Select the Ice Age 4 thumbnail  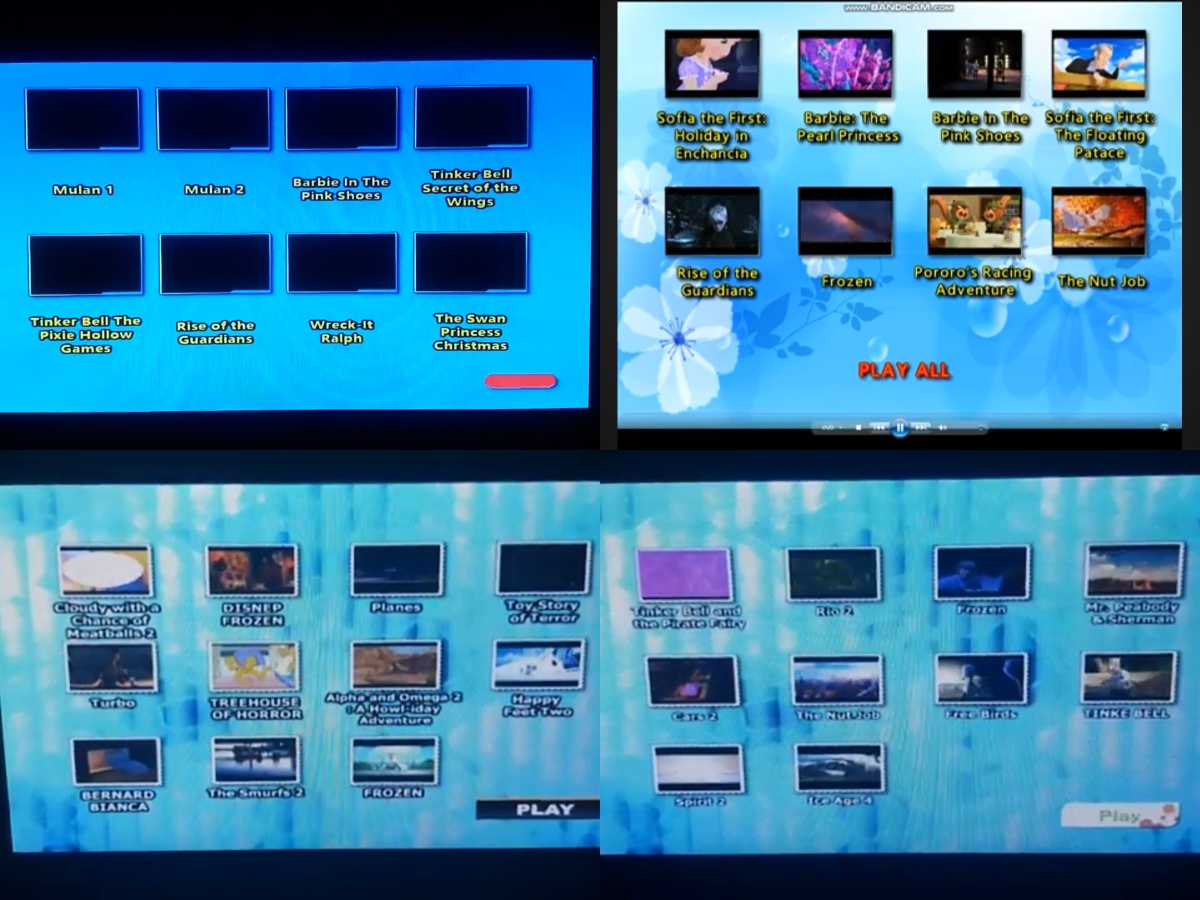(x=840, y=768)
